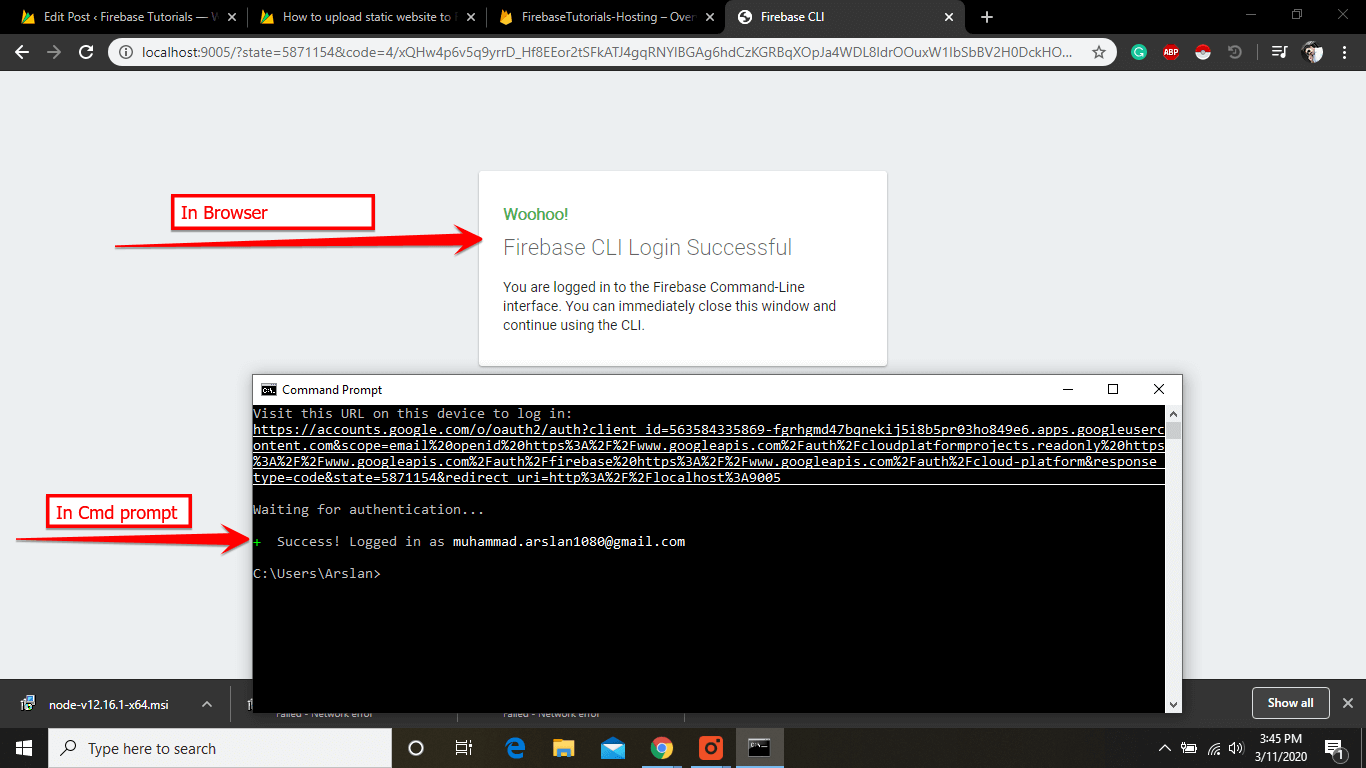Click the Woohoo! text
Screen dimensions: 1366x768
(536, 214)
